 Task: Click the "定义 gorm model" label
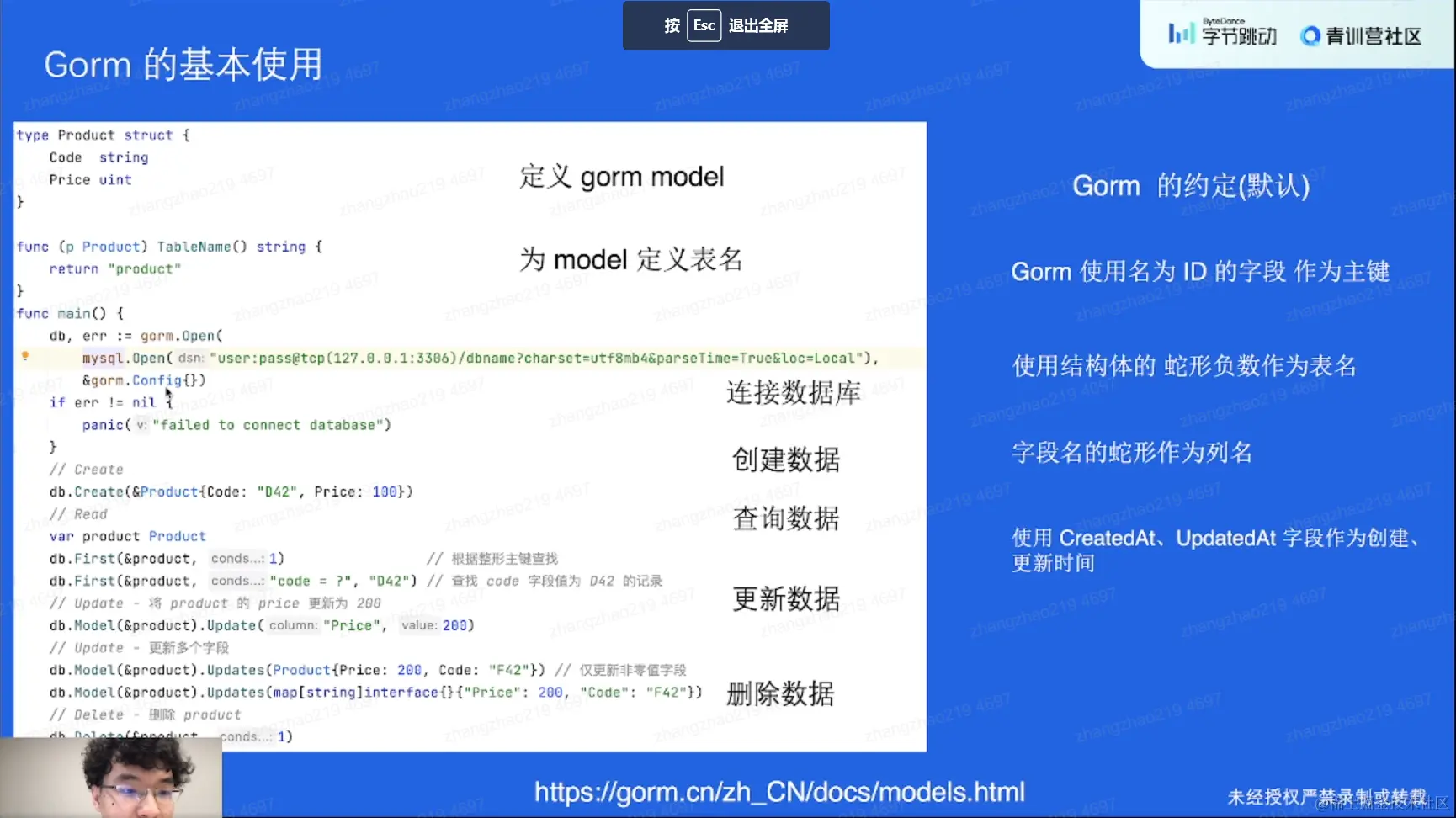click(622, 177)
